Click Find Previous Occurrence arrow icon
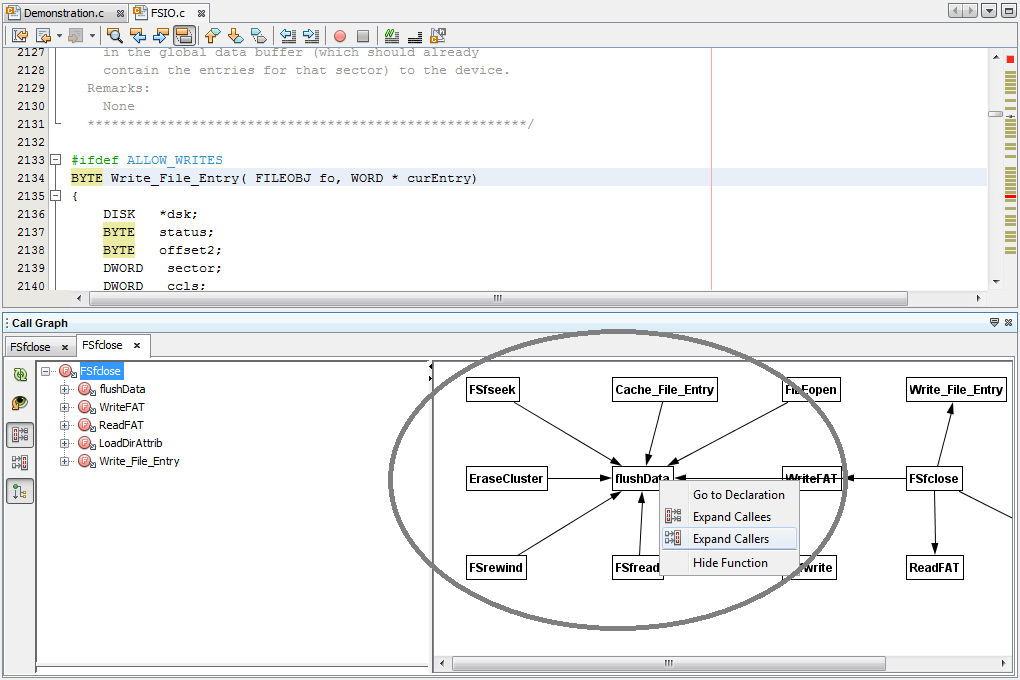 point(138,35)
